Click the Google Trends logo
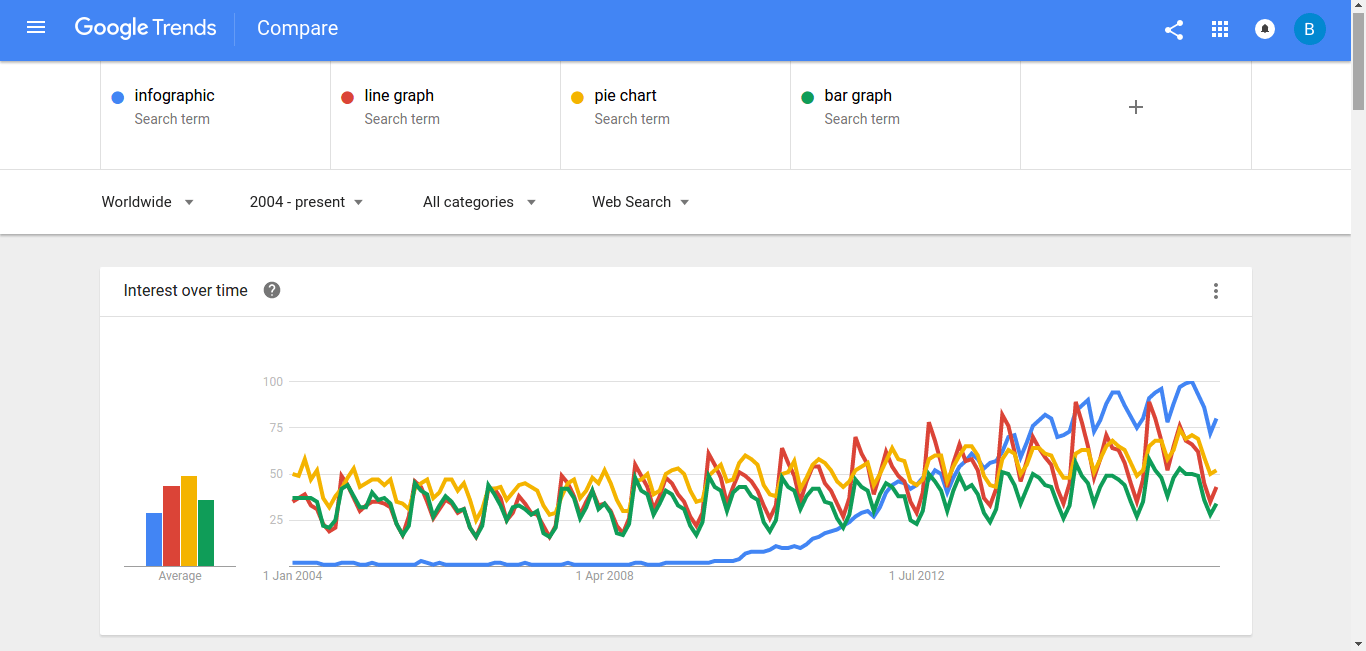Viewport: 1366px width, 651px height. (x=146, y=28)
